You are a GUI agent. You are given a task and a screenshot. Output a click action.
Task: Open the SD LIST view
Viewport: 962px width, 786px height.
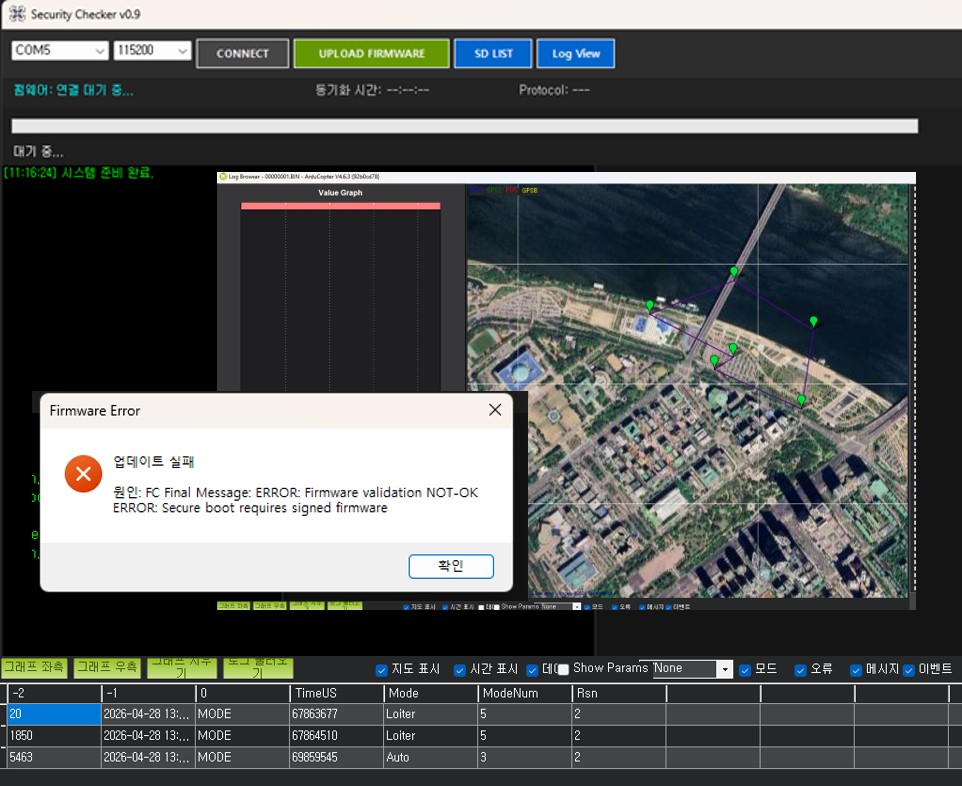493,53
